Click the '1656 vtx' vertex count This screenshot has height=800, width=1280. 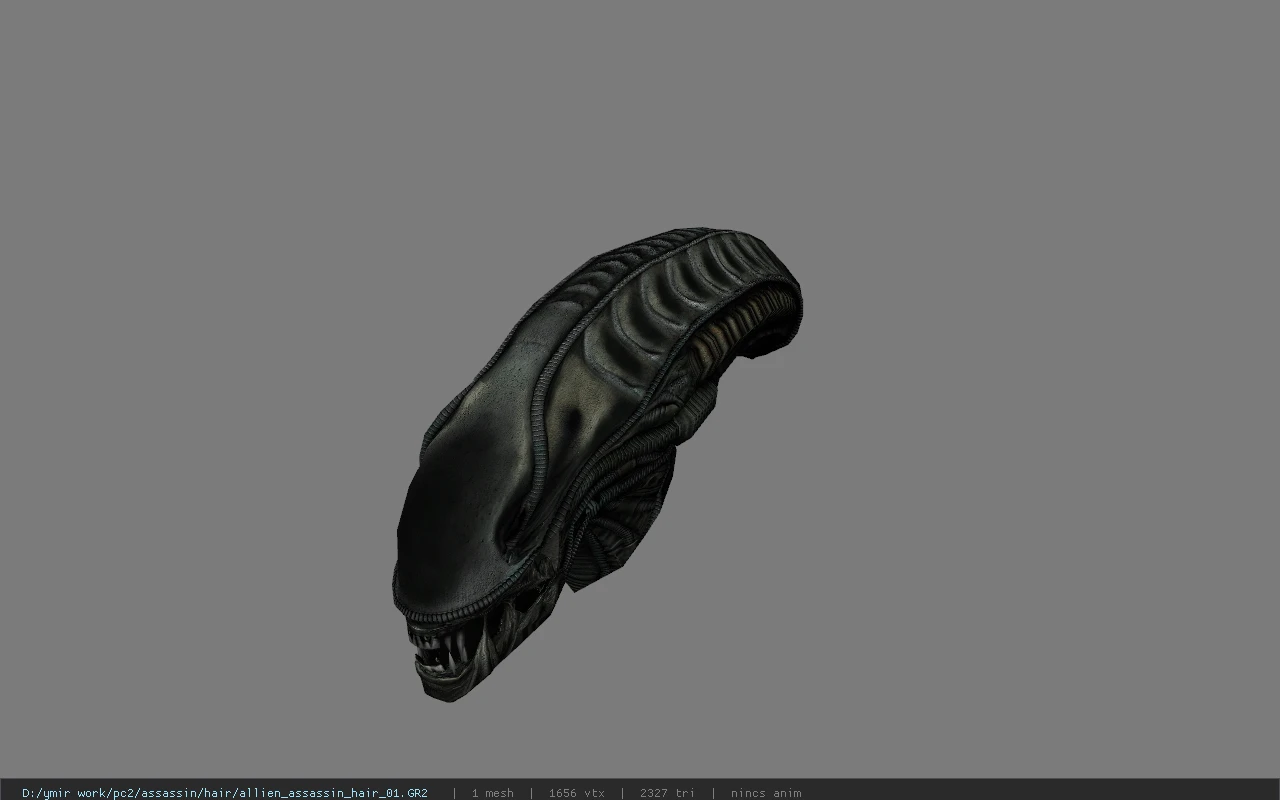click(x=576, y=793)
